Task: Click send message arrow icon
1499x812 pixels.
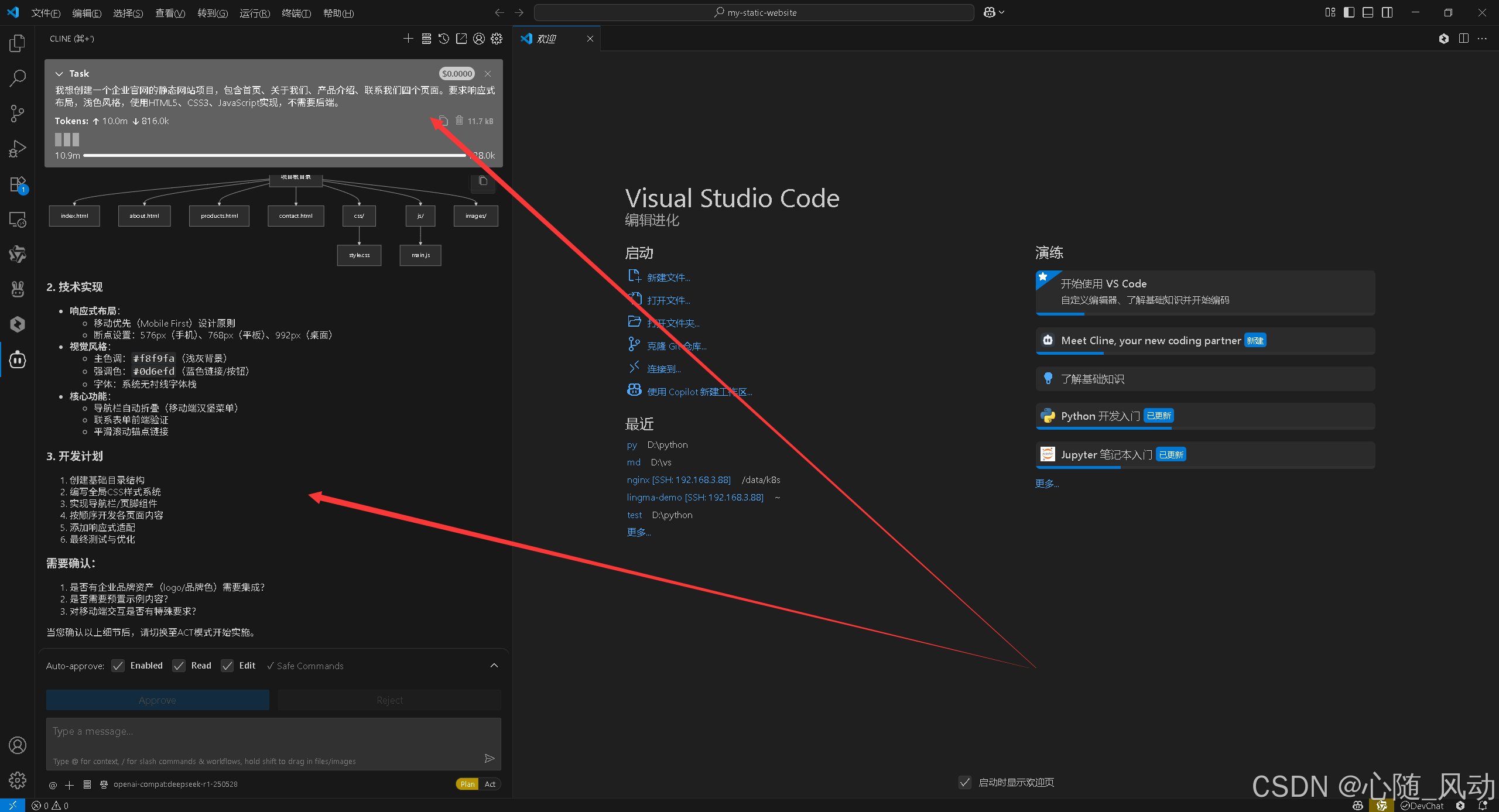Action: (490, 759)
